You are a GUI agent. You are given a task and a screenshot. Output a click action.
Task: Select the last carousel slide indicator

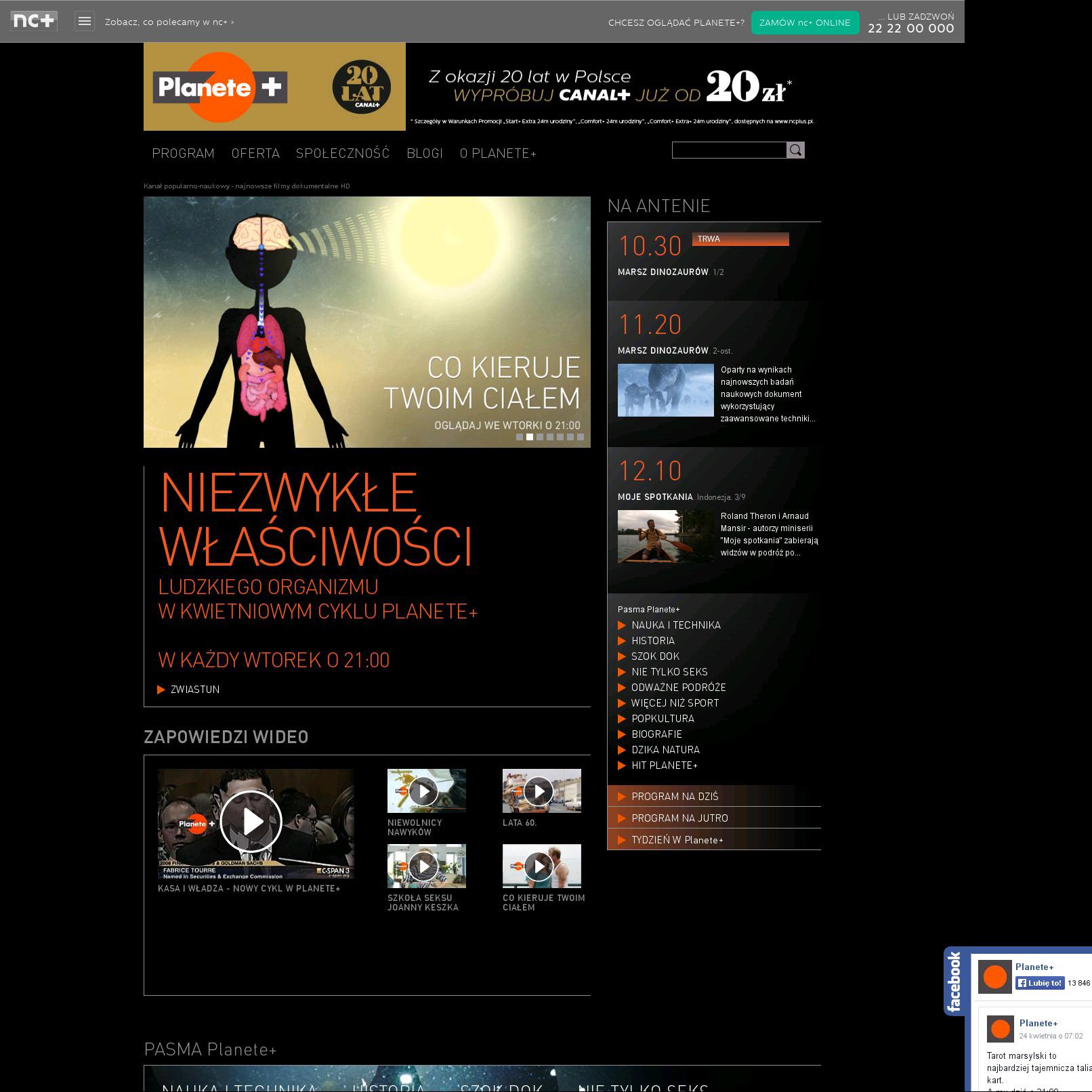(581, 437)
